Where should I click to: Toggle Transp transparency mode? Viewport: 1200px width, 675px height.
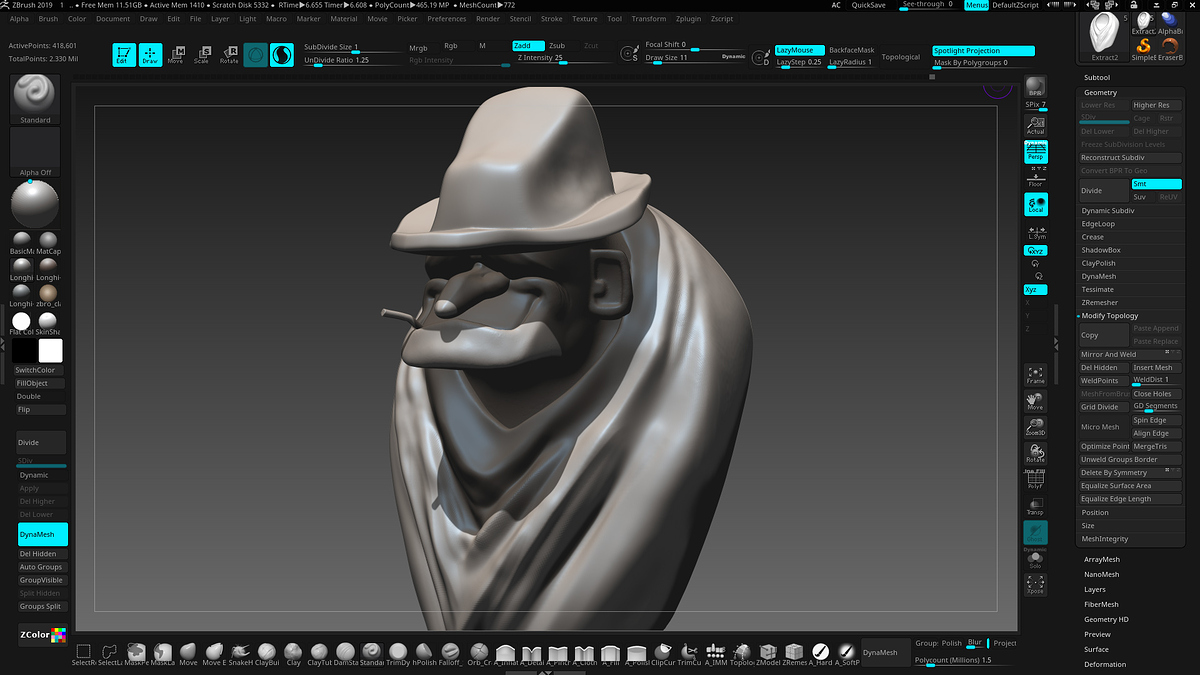1035,507
